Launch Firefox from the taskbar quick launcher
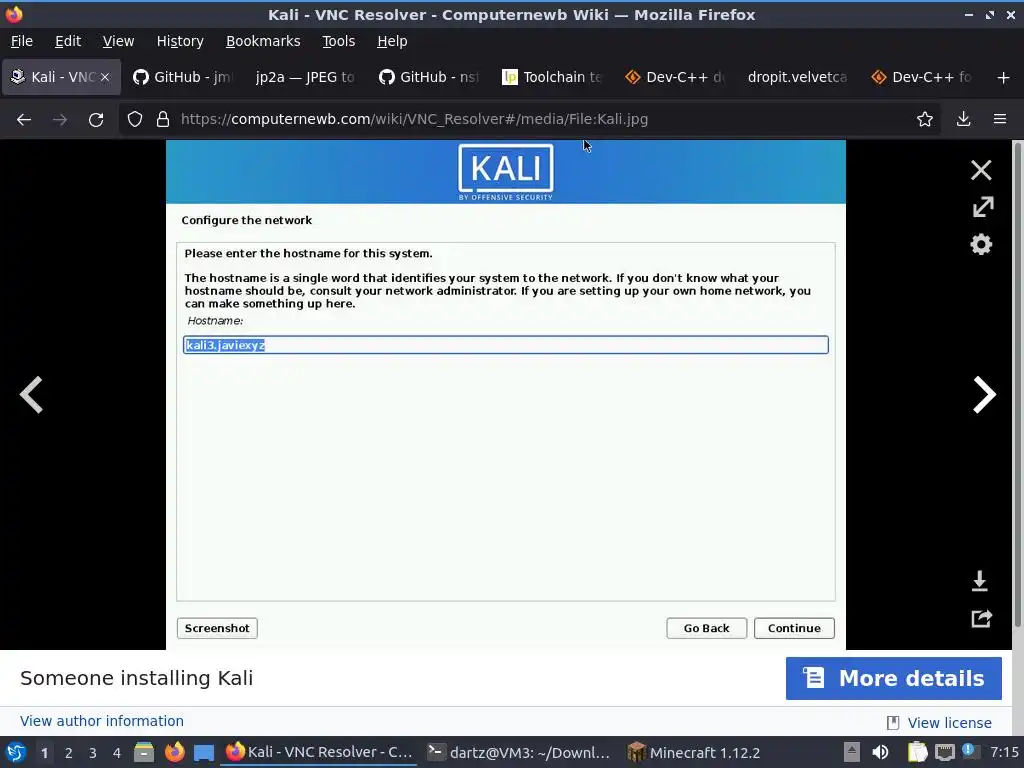 tap(174, 753)
